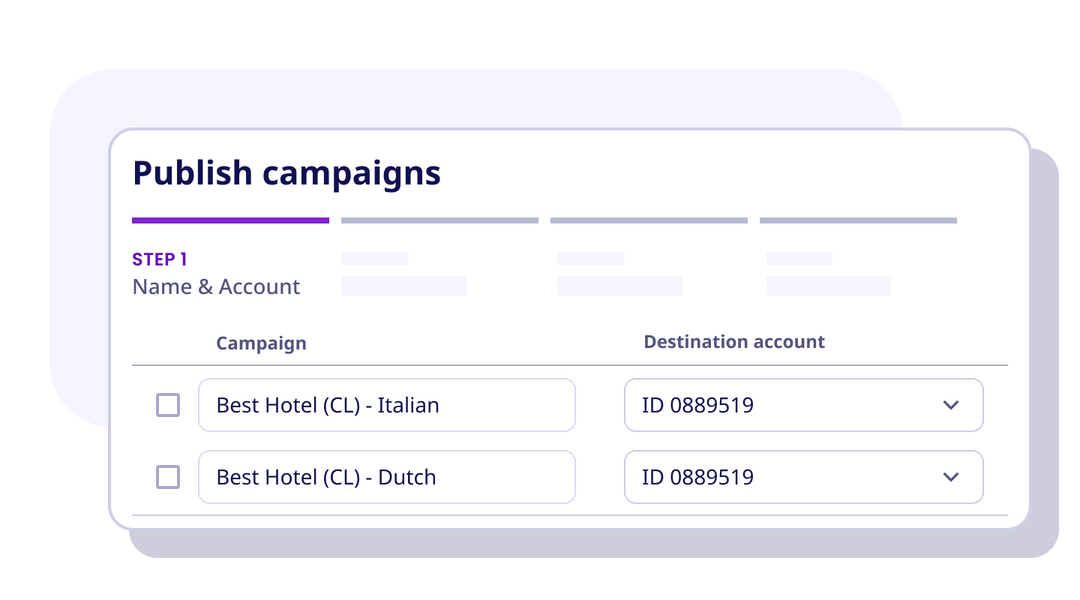Select both checkboxes starting with the Italian row
The width and height of the screenshot is (1080, 600).
pos(168,405)
